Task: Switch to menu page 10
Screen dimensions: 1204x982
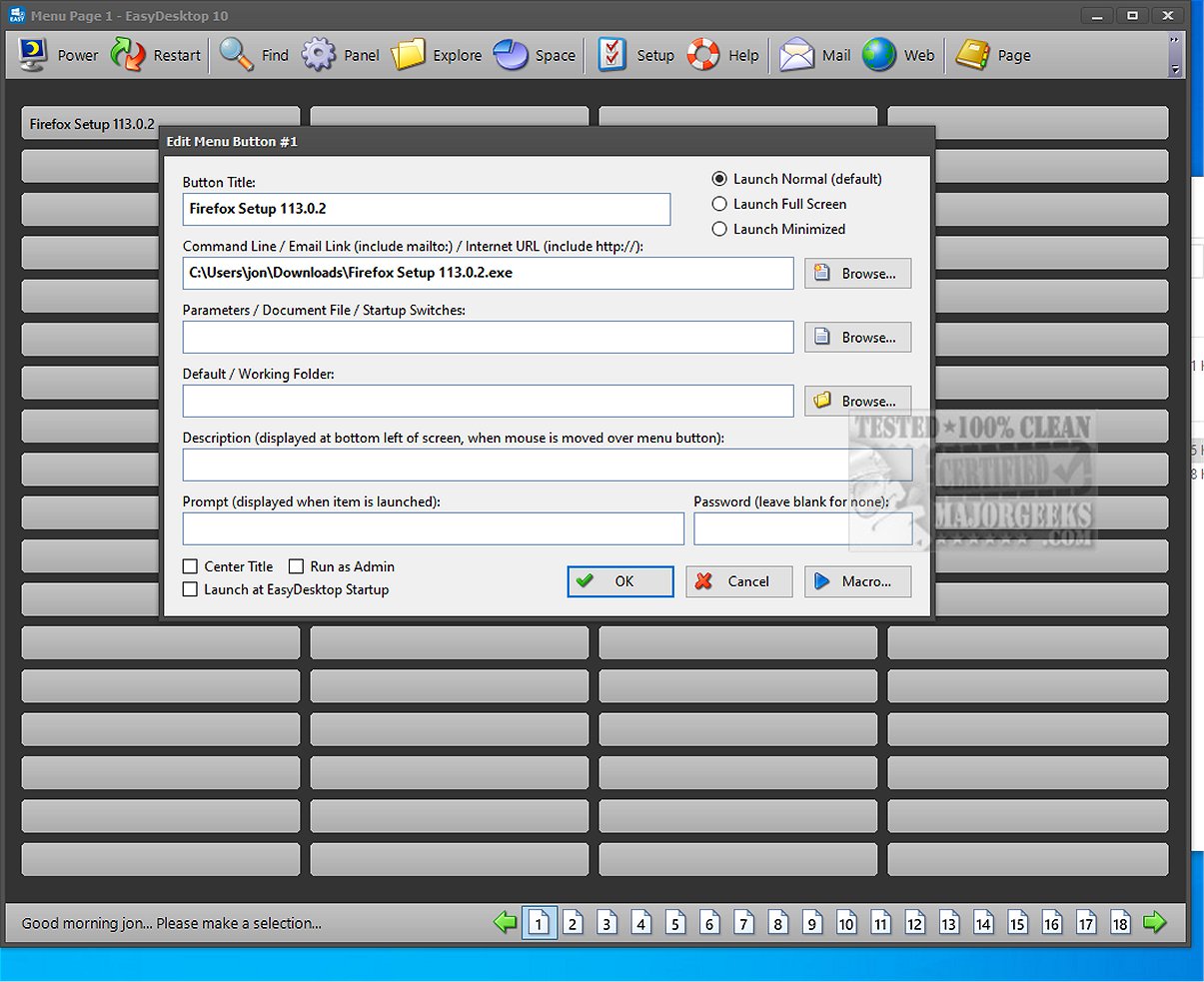Action: coord(846,922)
